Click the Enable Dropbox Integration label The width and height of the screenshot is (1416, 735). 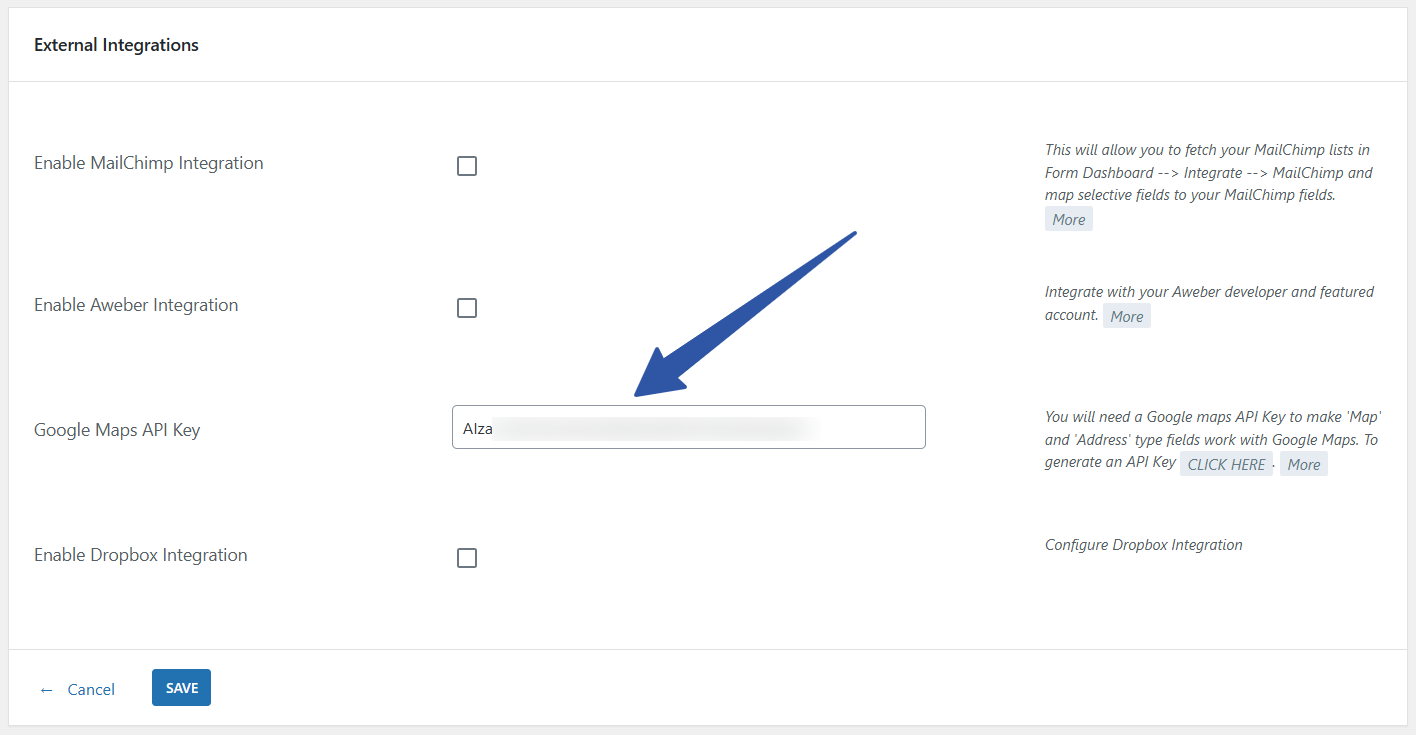[x=141, y=555]
